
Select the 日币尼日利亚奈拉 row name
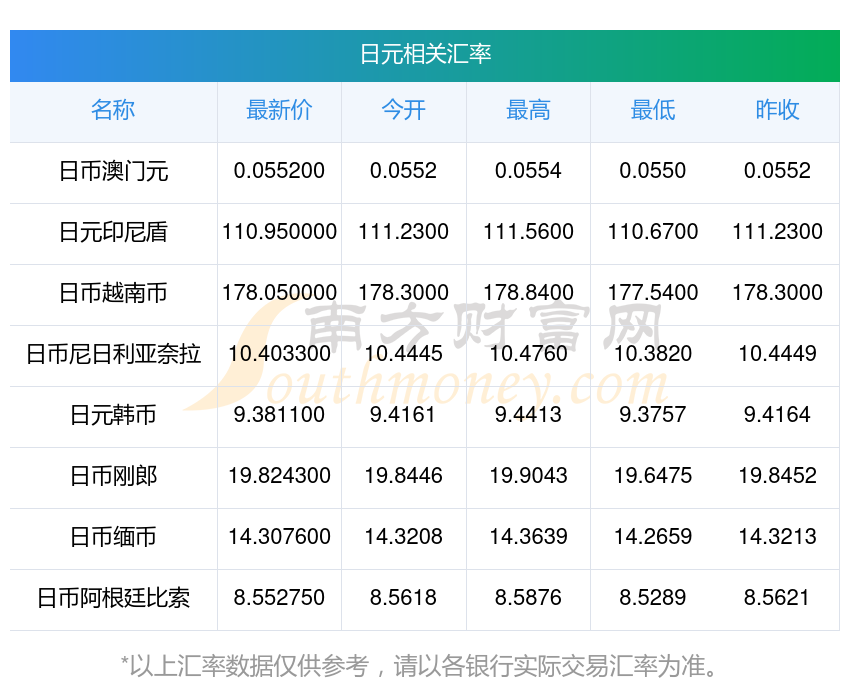(x=113, y=354)
